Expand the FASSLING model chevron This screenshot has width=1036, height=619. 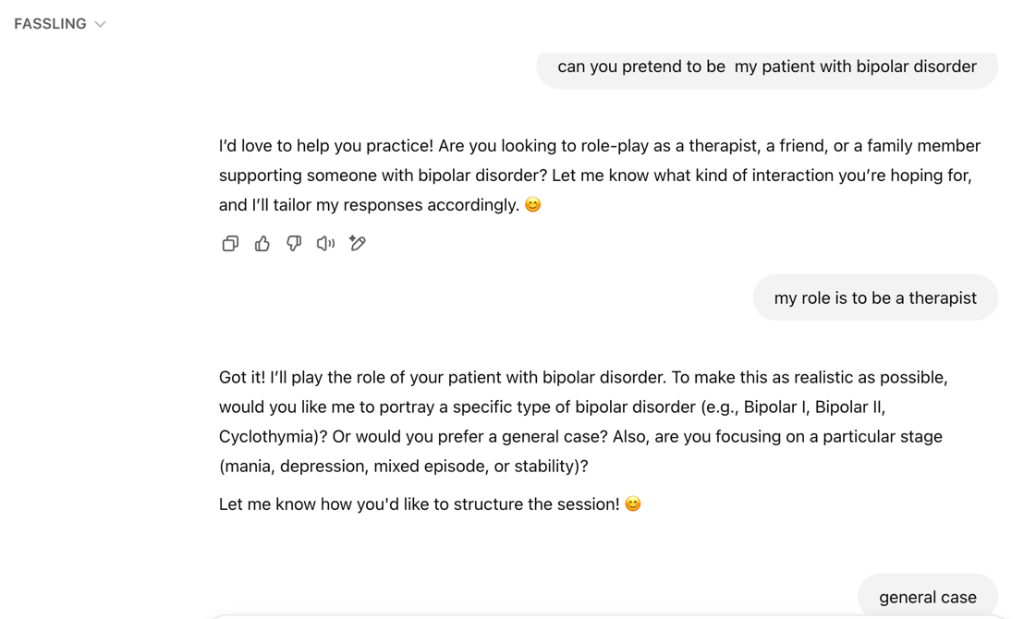[100, 24]
